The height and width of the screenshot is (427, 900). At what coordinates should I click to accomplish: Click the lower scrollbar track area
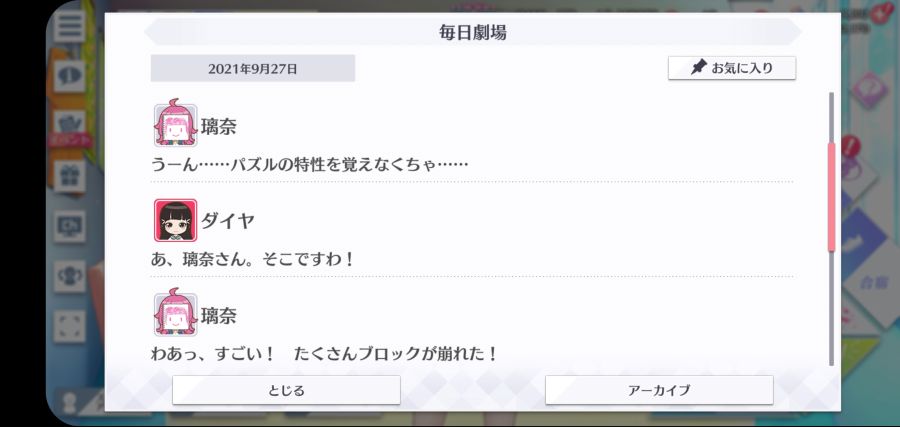click(x=831, y=308)
